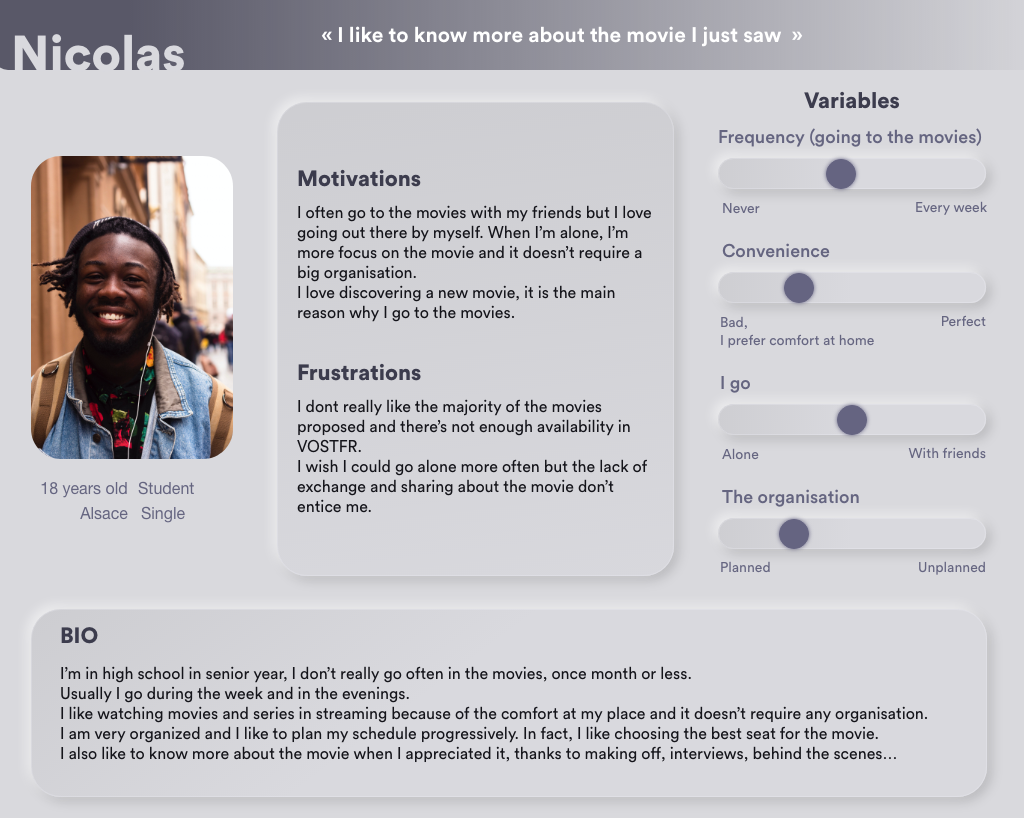This screenshot has height=818, width=1024.
Task: Click the Variables title
Action: [852, 101]
